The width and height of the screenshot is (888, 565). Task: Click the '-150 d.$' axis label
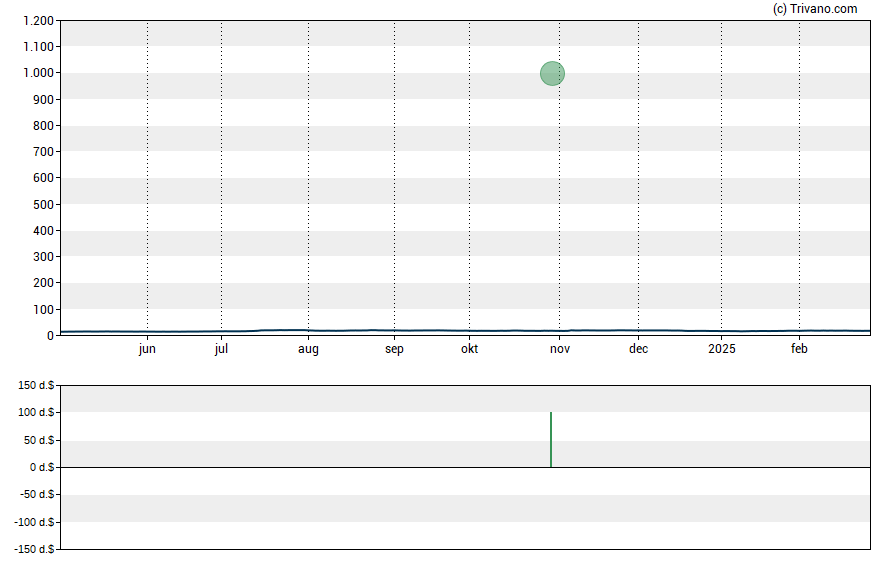click(x=34, y=549)
